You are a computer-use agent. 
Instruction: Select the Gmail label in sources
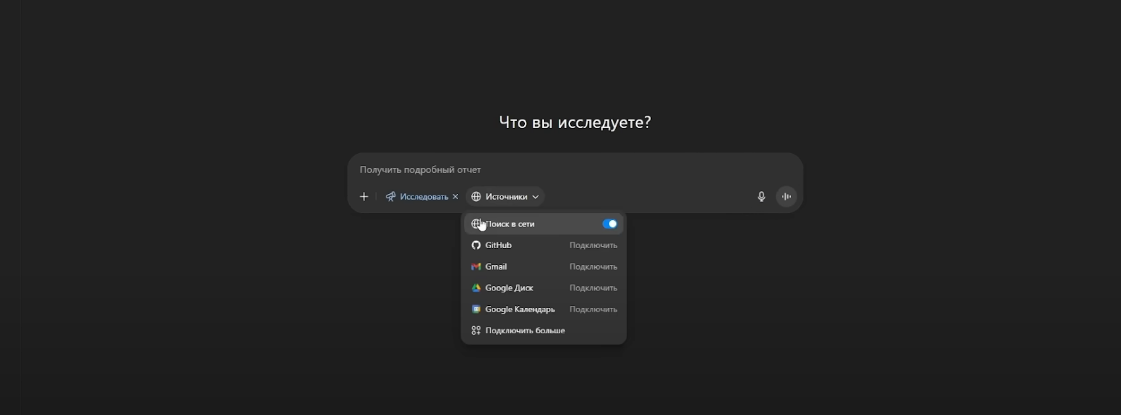click(496, 267)
